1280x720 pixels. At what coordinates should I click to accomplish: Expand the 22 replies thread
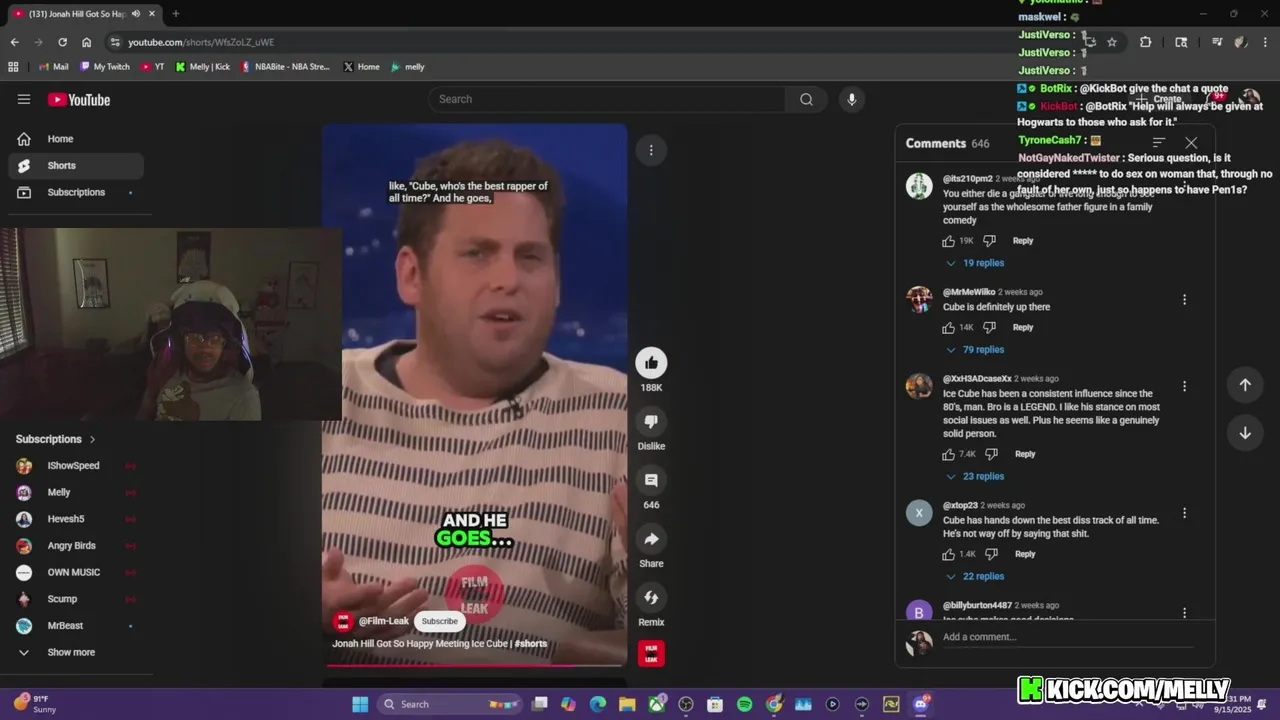(x=975, y=577)
